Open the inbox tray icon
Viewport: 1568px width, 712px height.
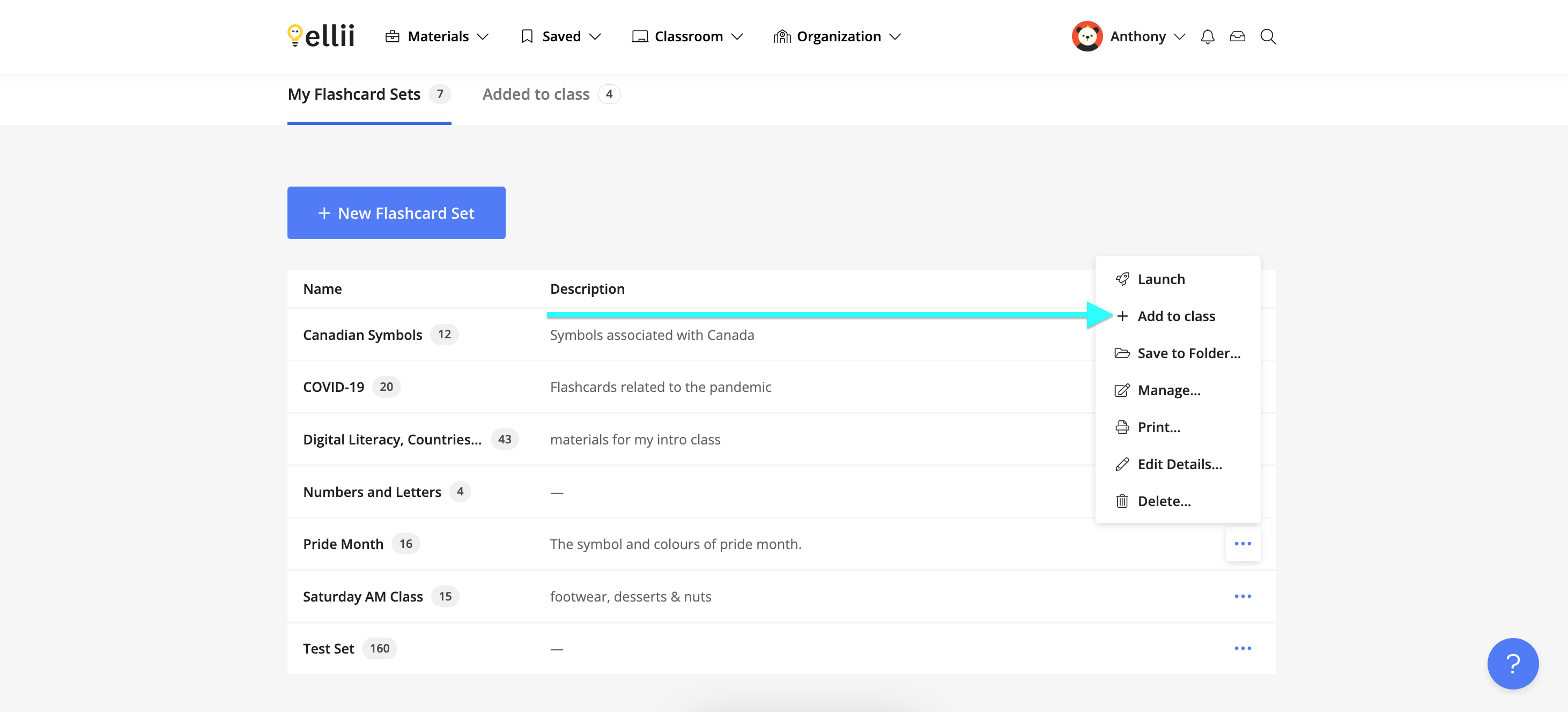tap(1238, 36)
